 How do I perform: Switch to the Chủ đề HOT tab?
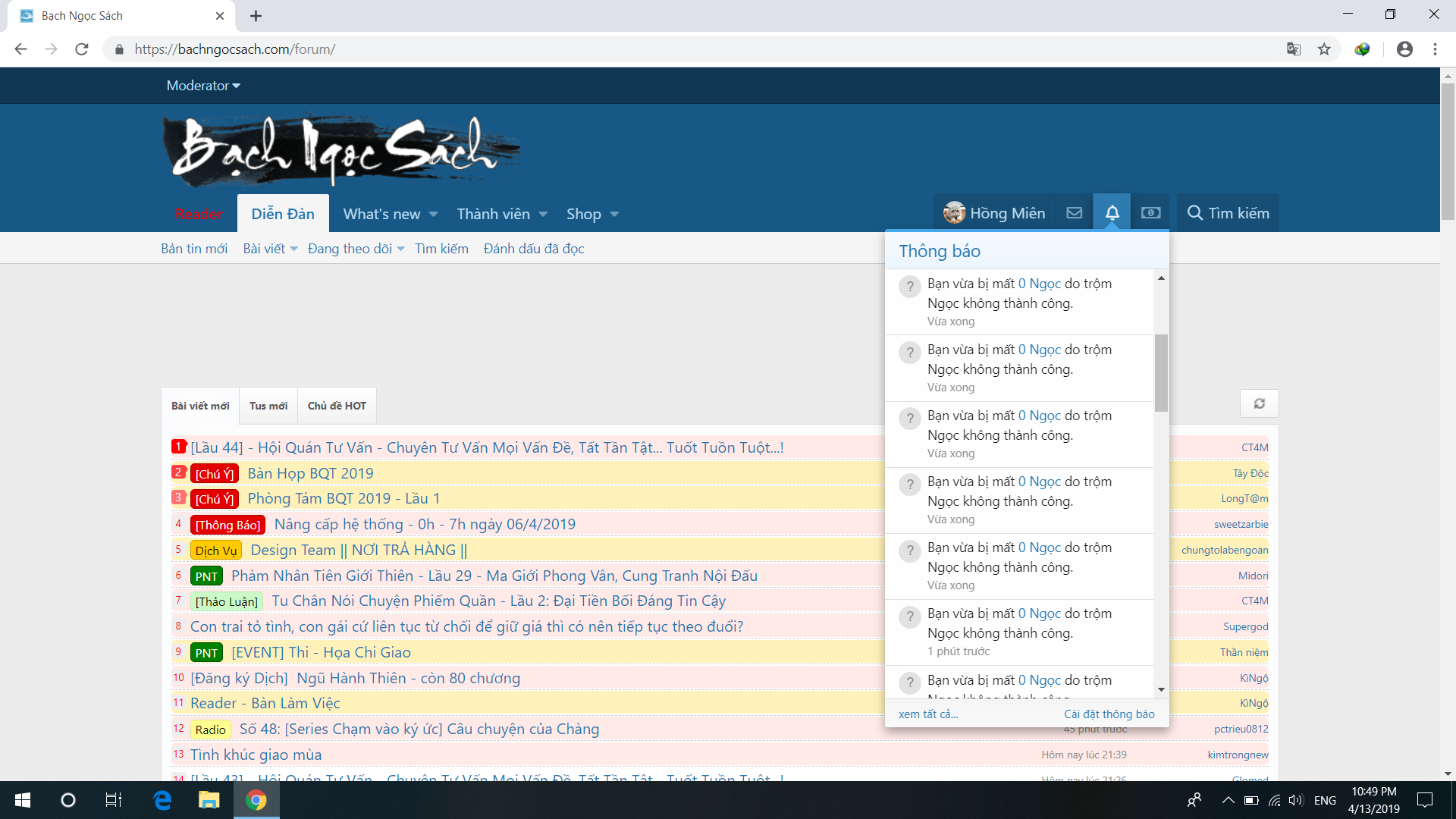tap(337, 406)
